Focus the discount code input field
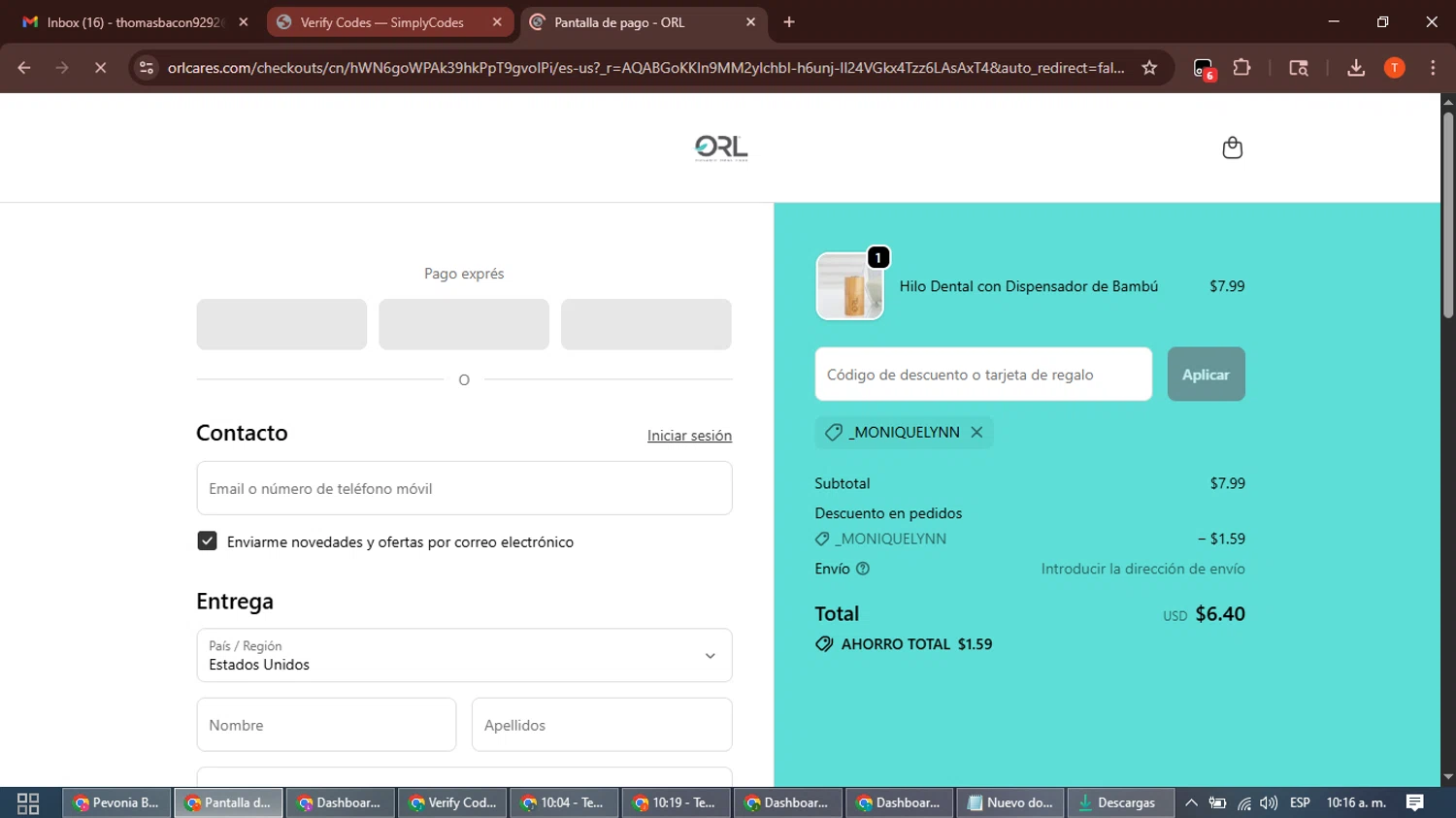 coord(983,375)
